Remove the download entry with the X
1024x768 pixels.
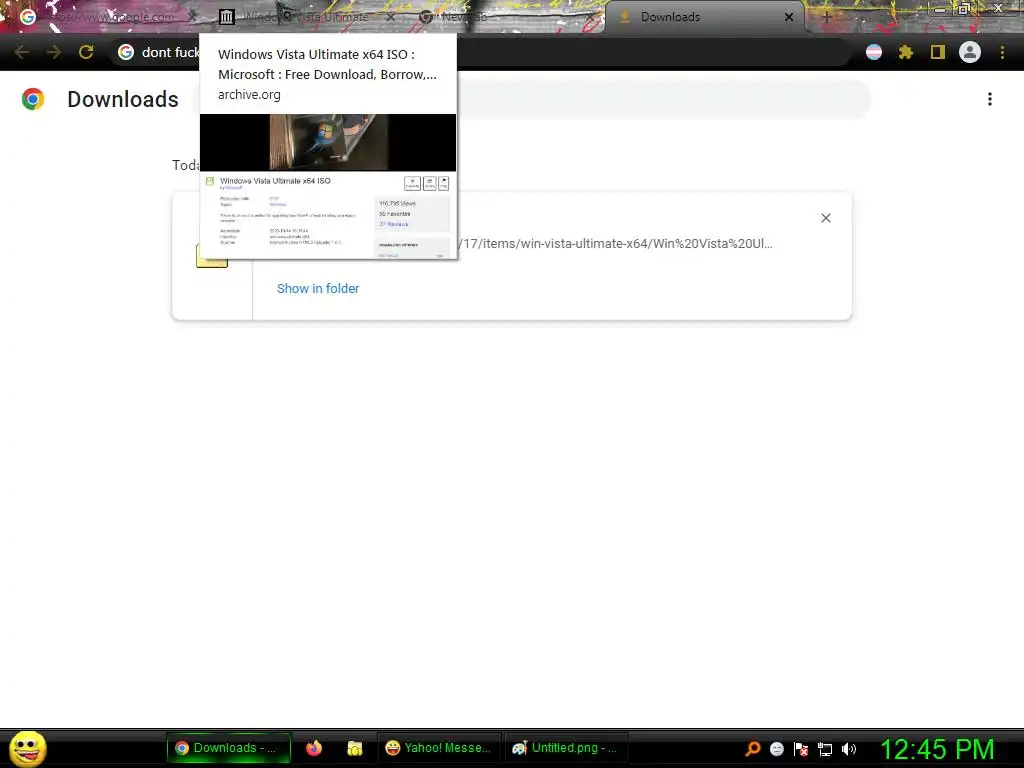pyautogui.click(x=825, y=218)
